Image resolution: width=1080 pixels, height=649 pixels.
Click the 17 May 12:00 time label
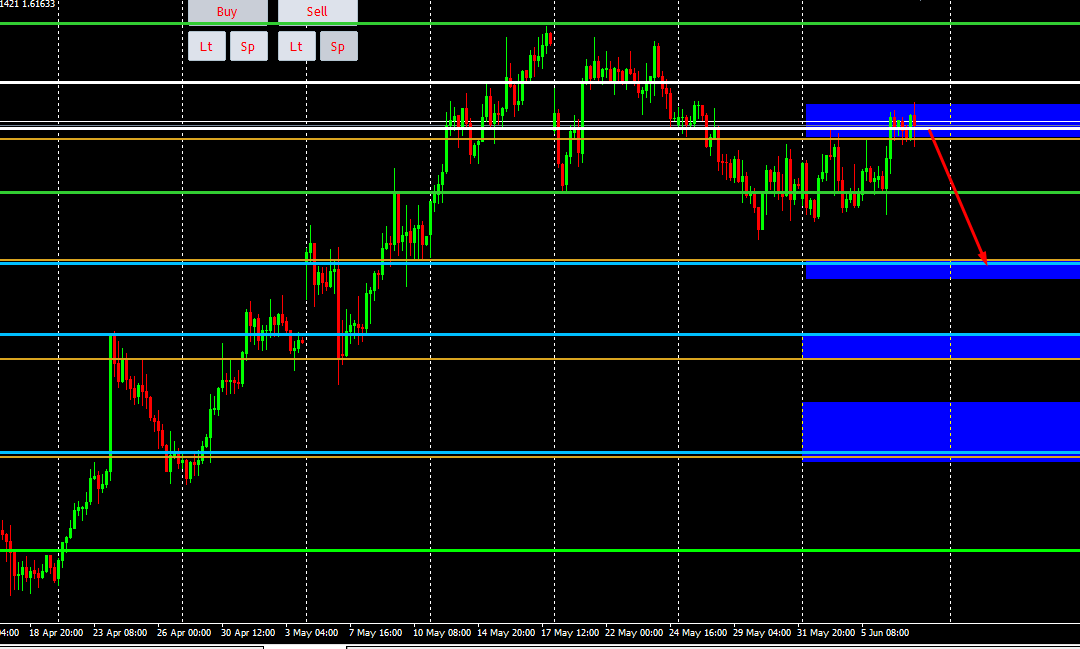click(x=570, y=633)
